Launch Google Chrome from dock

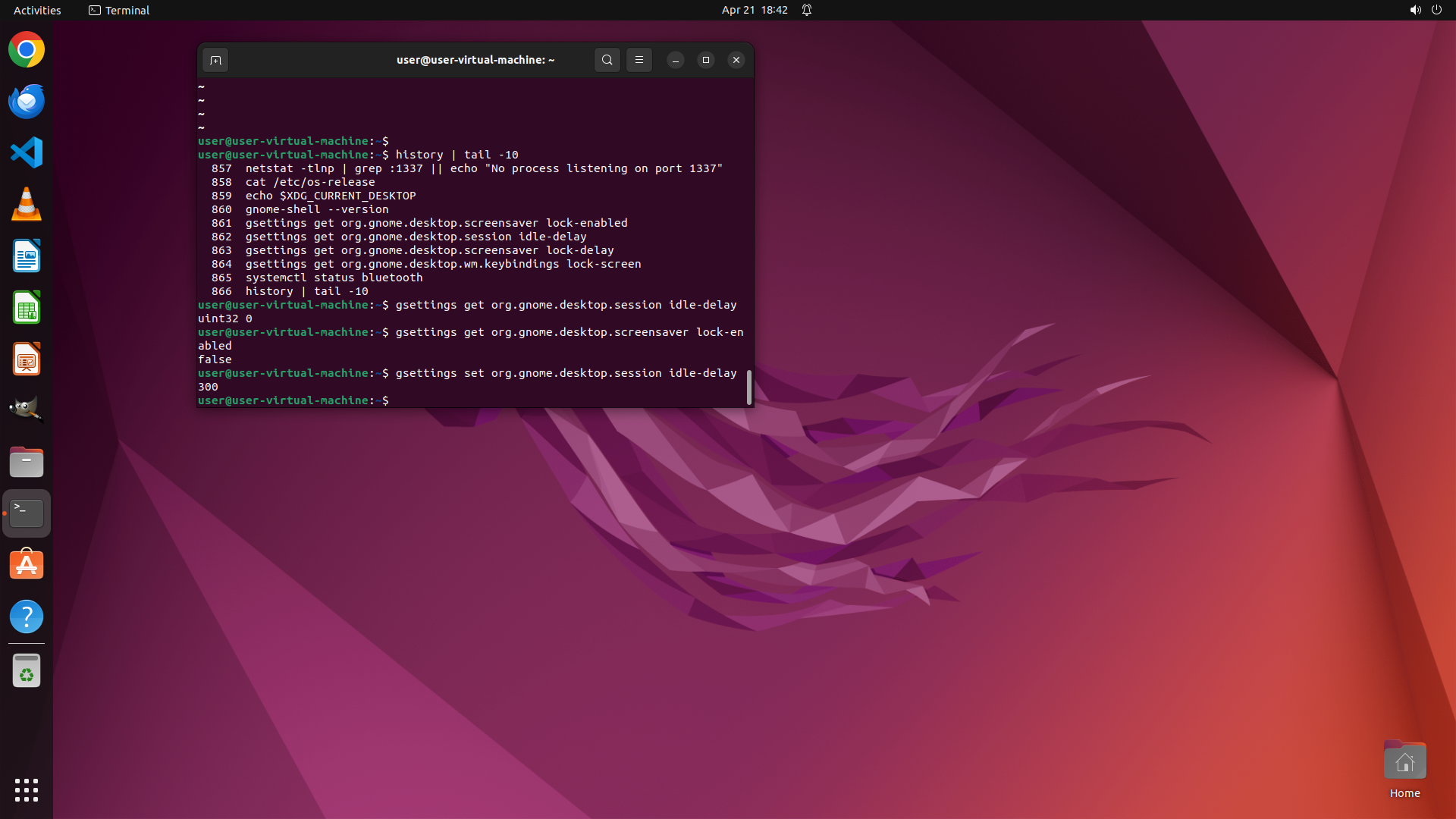pos(27,50)
